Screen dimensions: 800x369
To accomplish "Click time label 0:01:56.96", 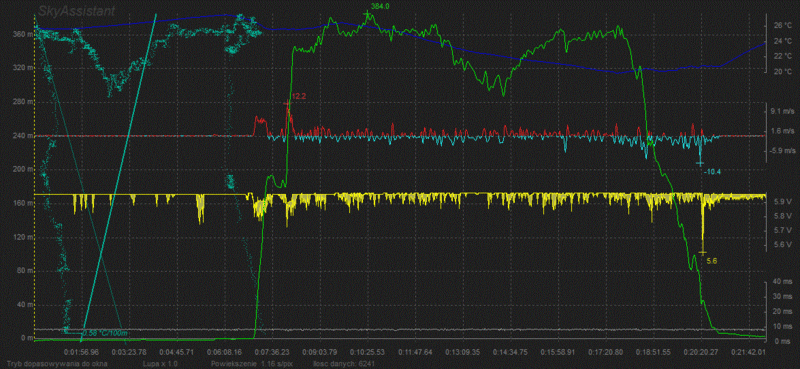I will coord(82,352).
